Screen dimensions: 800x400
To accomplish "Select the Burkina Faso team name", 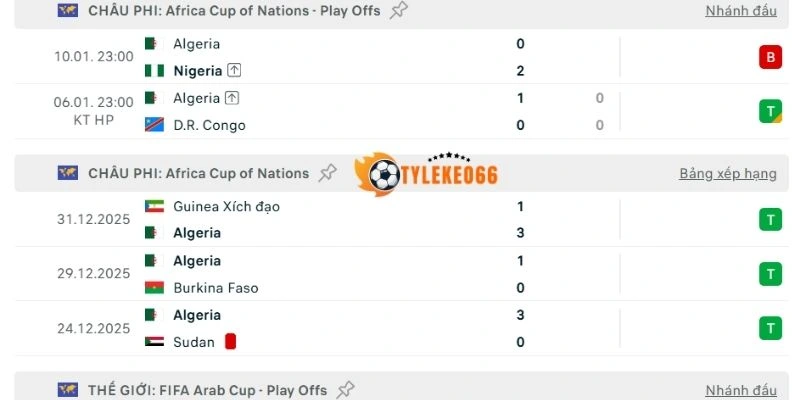I will [x=215, y=288].
